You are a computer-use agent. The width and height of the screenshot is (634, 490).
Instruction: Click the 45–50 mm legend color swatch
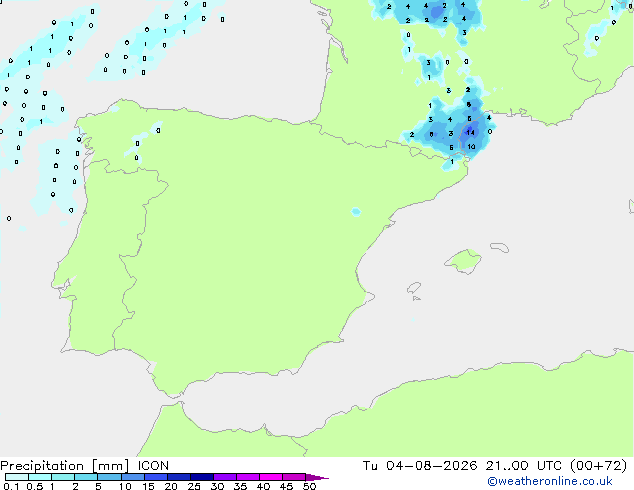[x=294, y=477]
